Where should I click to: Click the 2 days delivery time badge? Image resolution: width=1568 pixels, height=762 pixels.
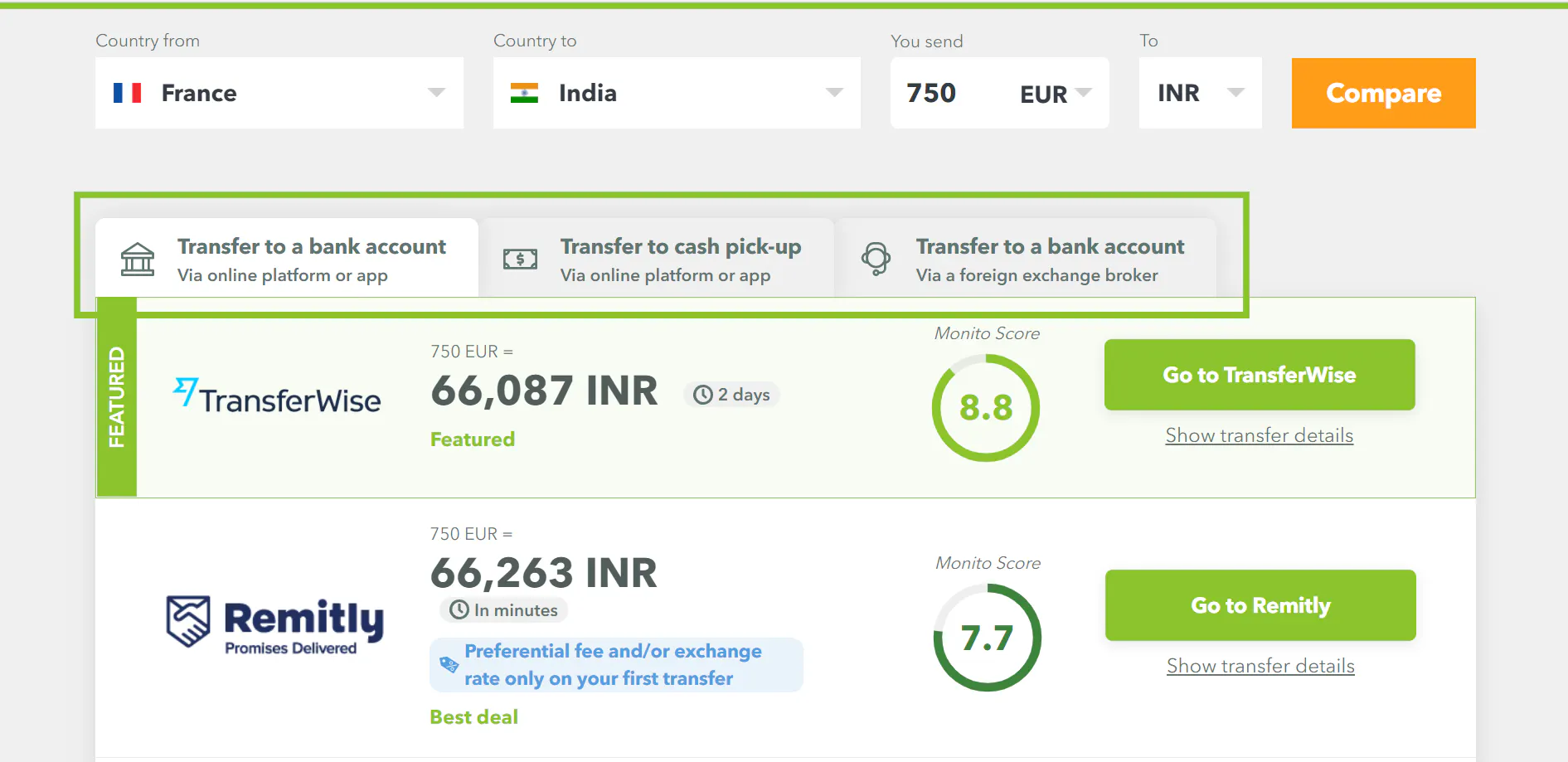(732, 395)
